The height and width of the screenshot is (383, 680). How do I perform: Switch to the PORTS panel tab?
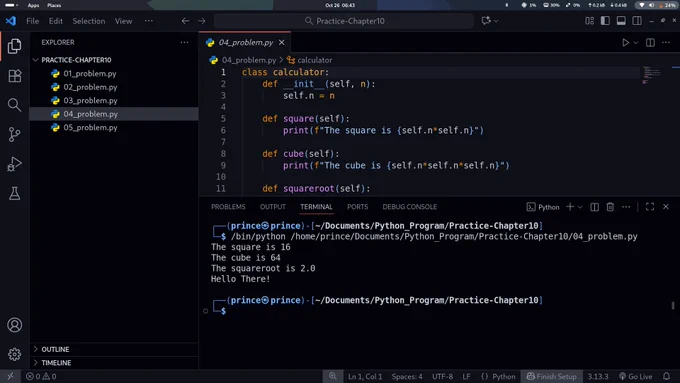357,207
